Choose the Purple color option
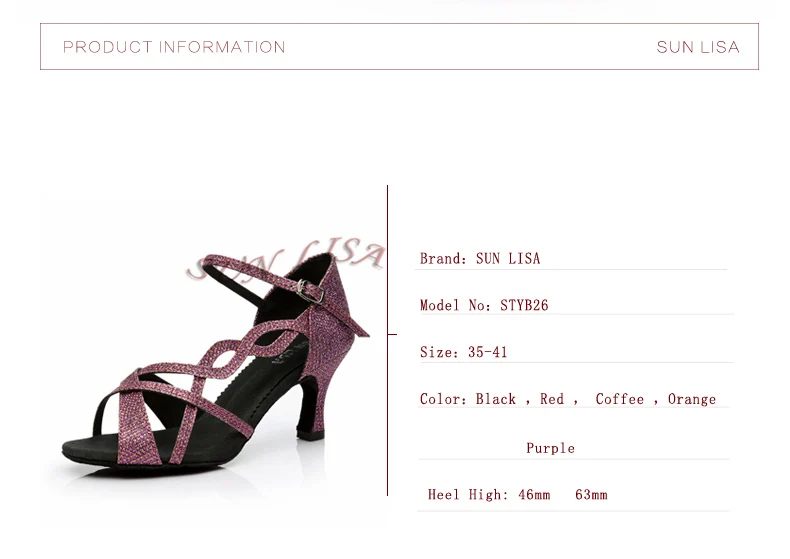Viewport: 790px width, 559px height. pos(550,448)
